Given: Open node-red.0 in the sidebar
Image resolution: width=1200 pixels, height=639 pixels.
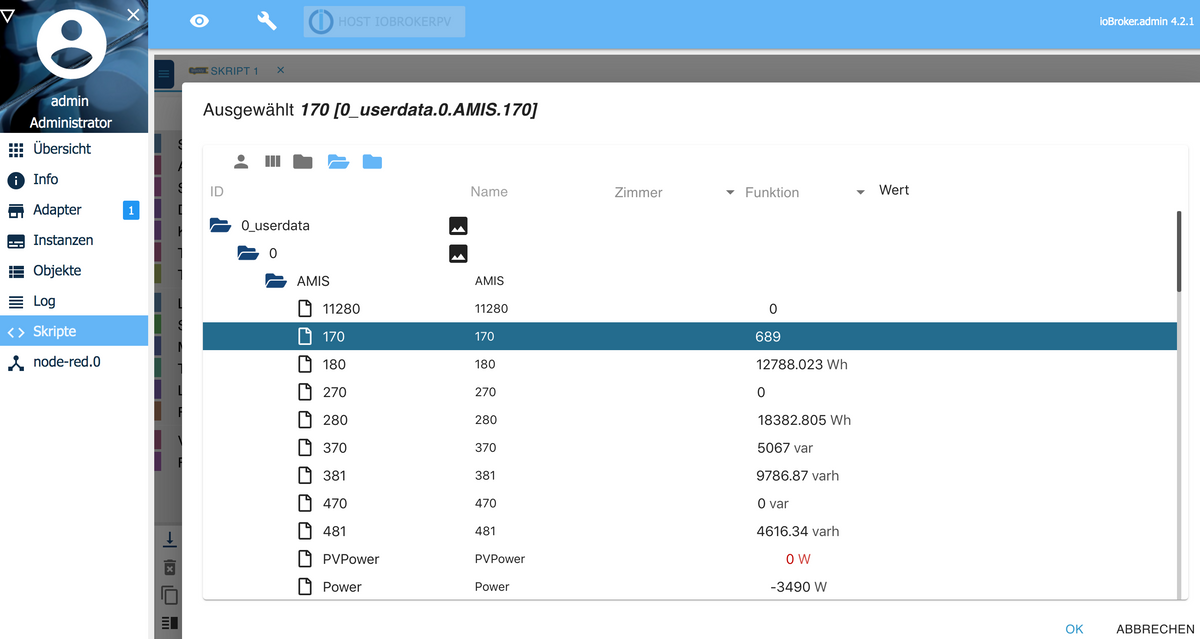Looking at the screenshot, I should pos(74,362).
